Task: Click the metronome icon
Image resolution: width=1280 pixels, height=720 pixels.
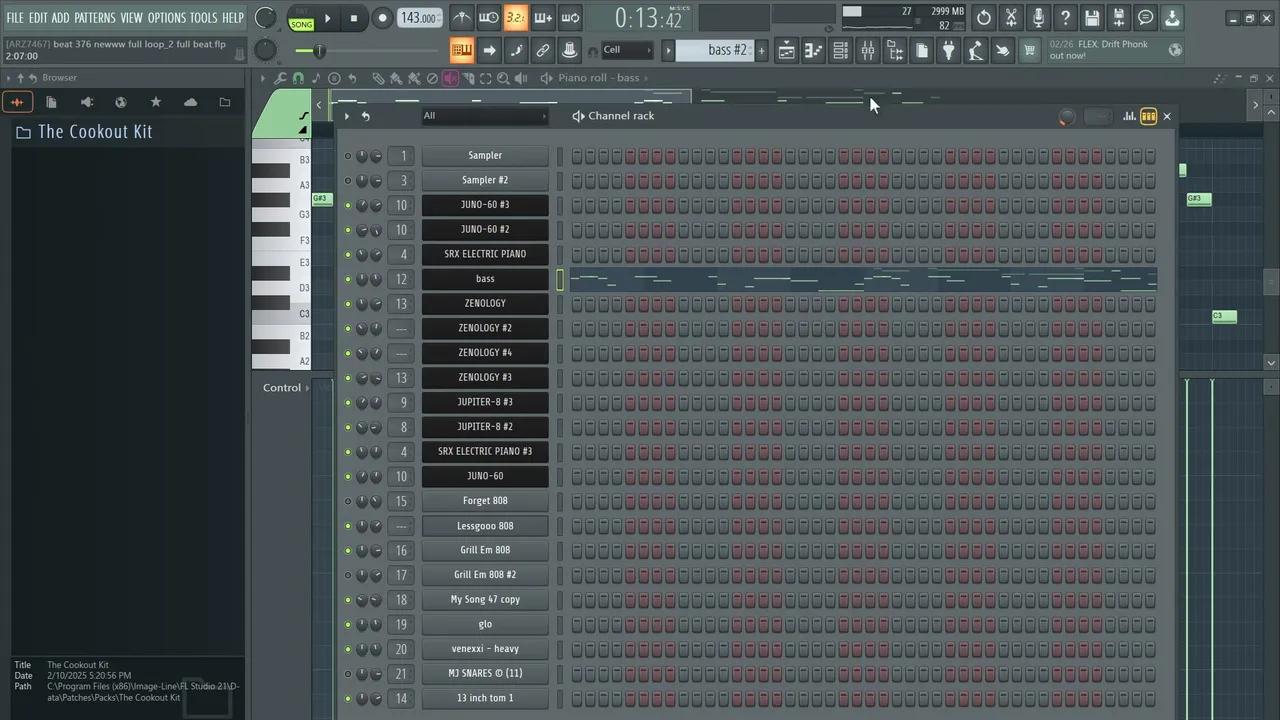Action: (x=461, y=18)
